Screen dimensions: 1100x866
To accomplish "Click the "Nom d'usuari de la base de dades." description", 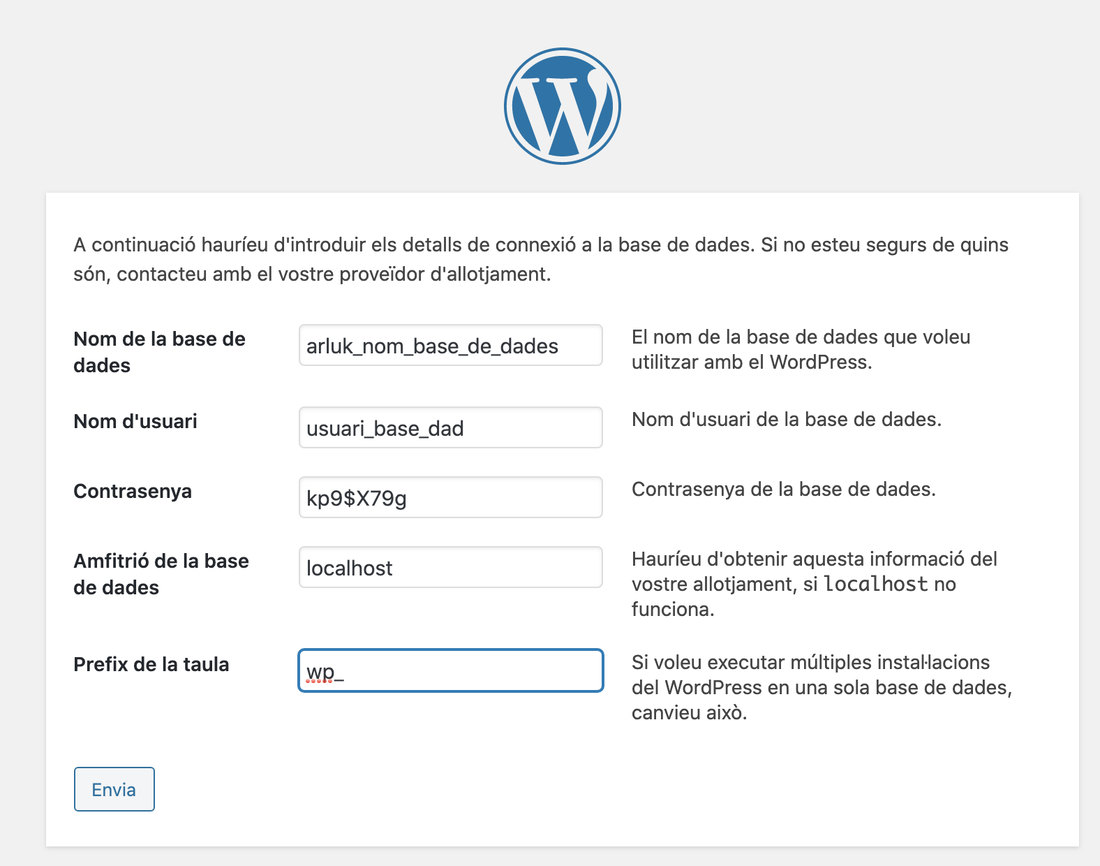I will 786,420.
